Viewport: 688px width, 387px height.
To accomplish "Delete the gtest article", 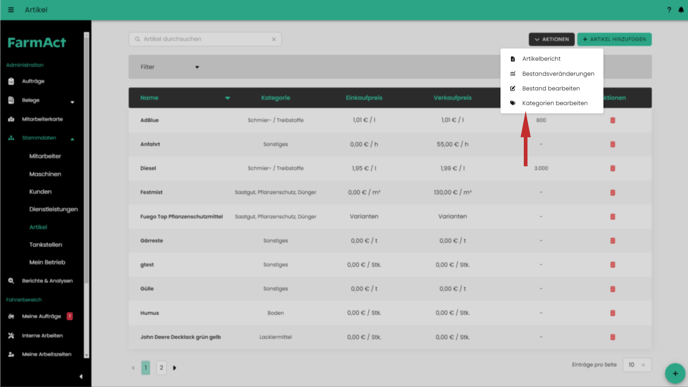I will (613, 265).
